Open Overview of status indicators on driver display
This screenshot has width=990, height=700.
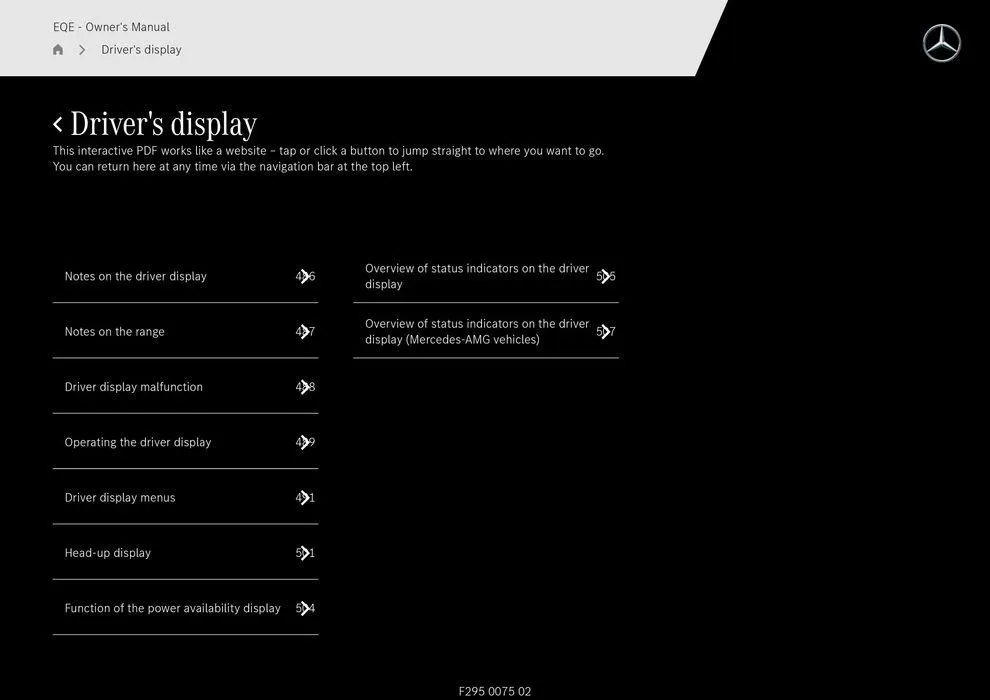[476, 276]
